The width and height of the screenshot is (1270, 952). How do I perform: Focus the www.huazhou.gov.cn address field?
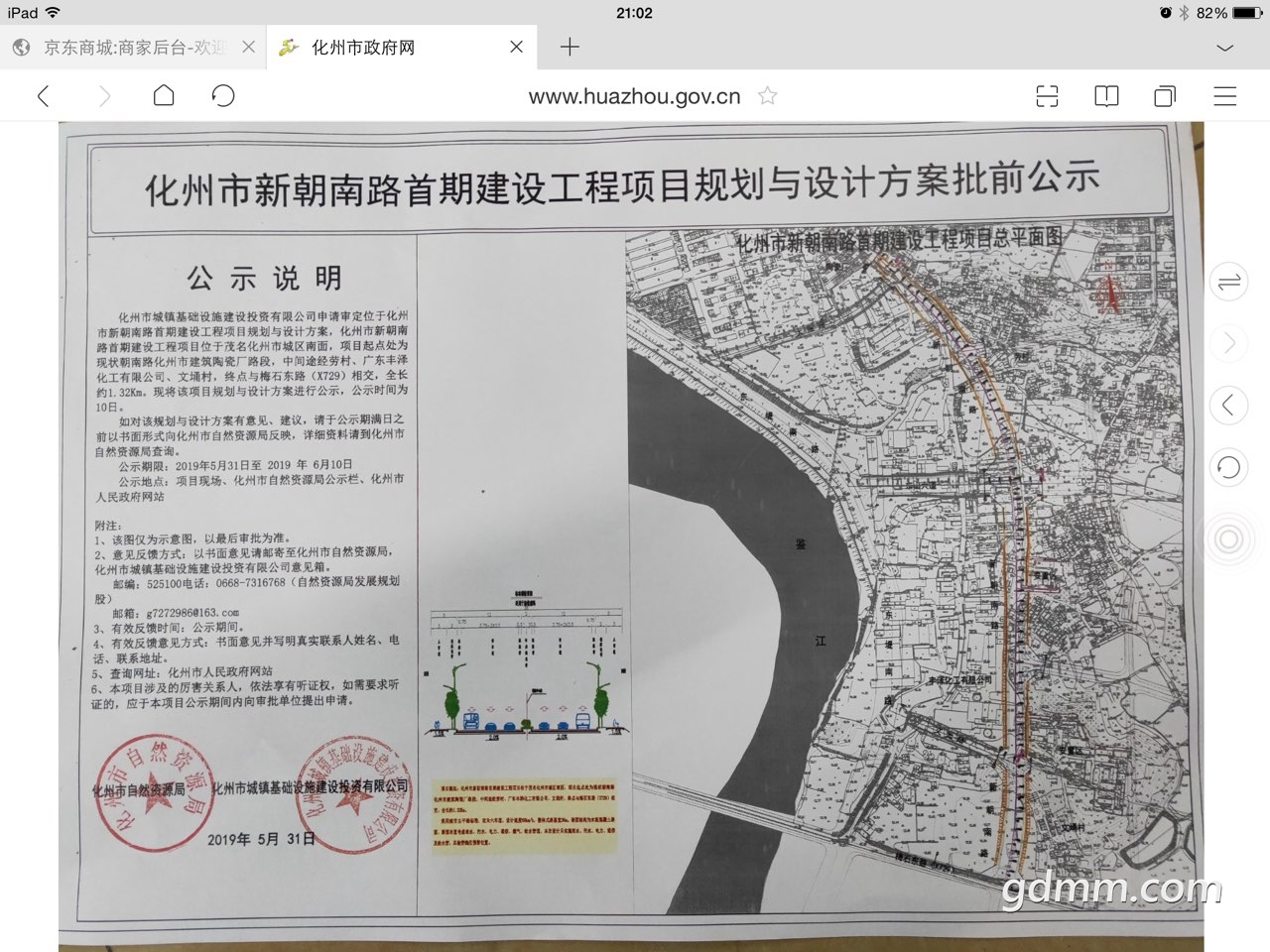coord(635,96)
